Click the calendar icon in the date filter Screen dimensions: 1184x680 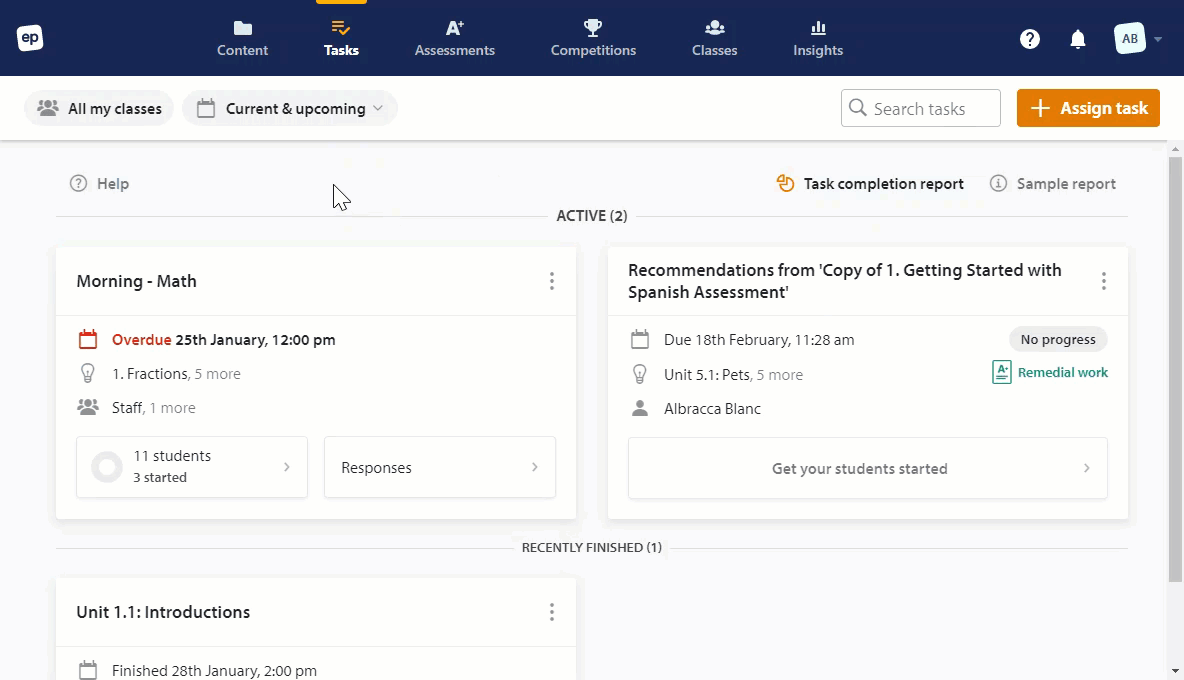pos(205,109)
